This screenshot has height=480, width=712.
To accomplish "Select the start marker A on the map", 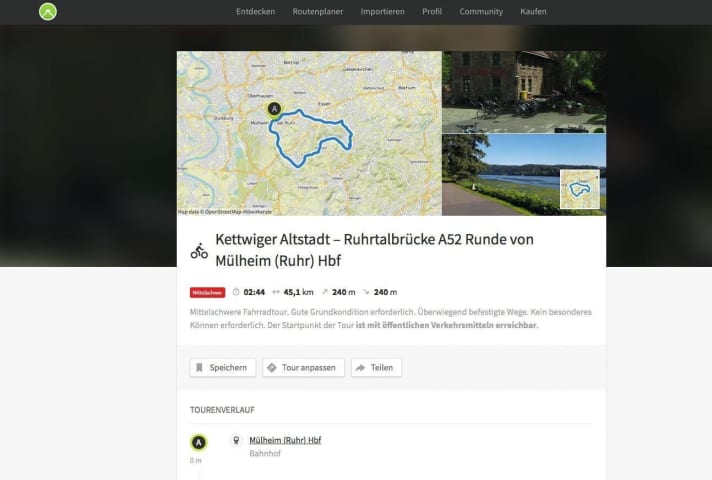I will pos(274,108).
